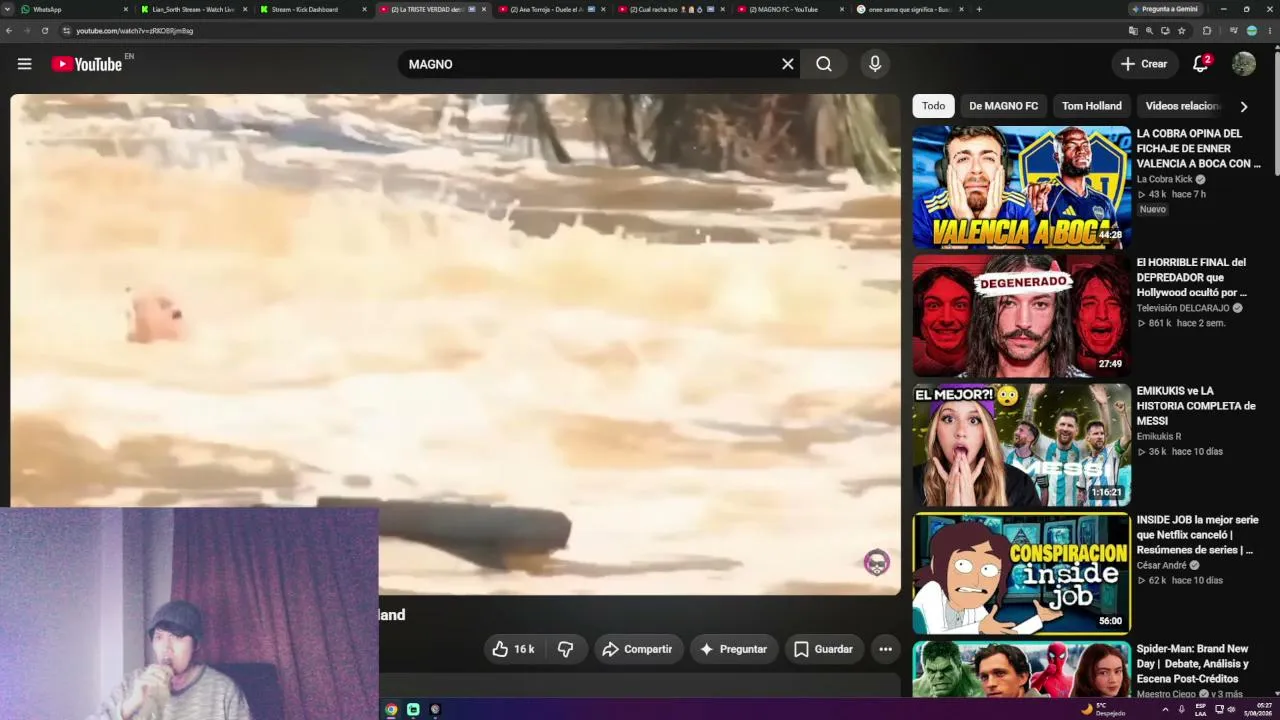The width and height of the screenshot is (1280, 720).
Task: Close the Stream - Kick Dashboard tab
Action: pos(364,9)
